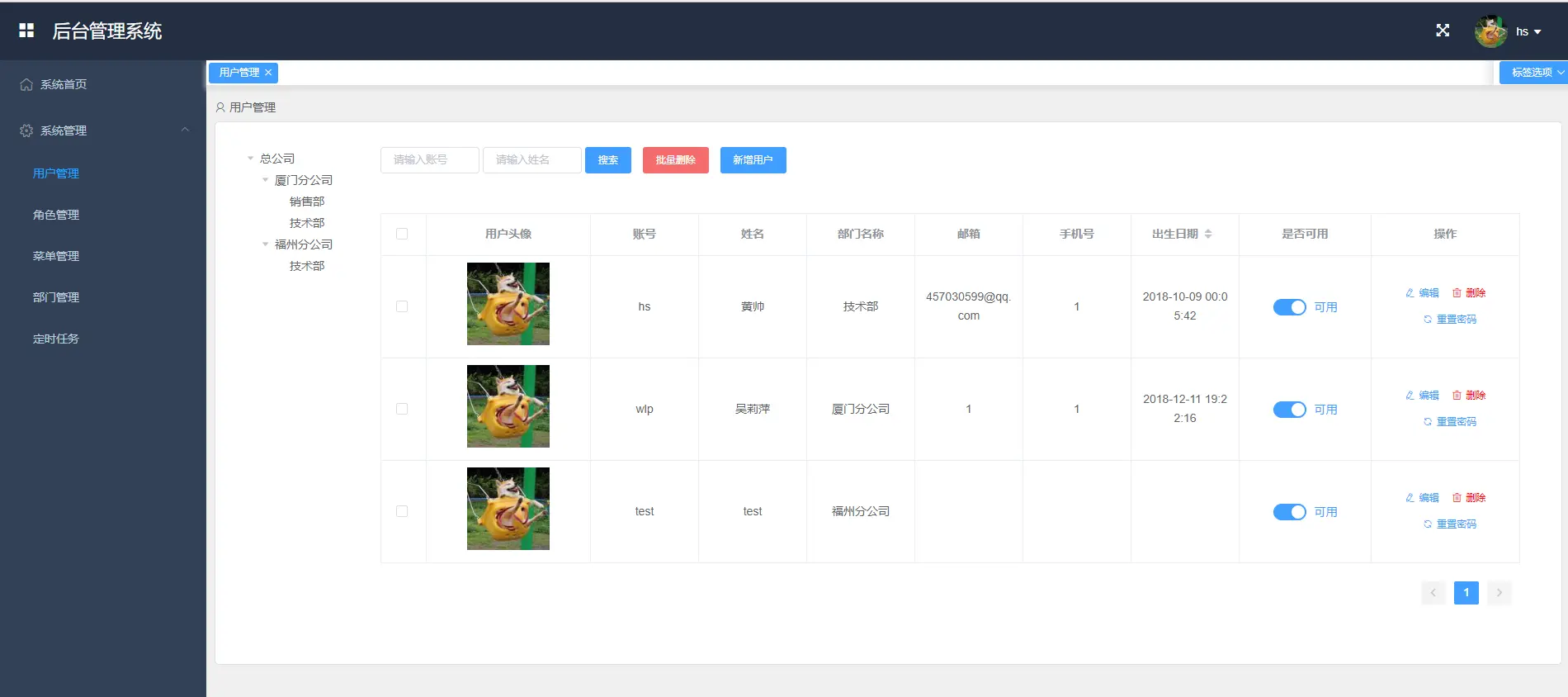The height and width of the screenshot is (697, 1568).
Task: Go to 系统首页 in sidebar
Action: click(x=64, y=84)
